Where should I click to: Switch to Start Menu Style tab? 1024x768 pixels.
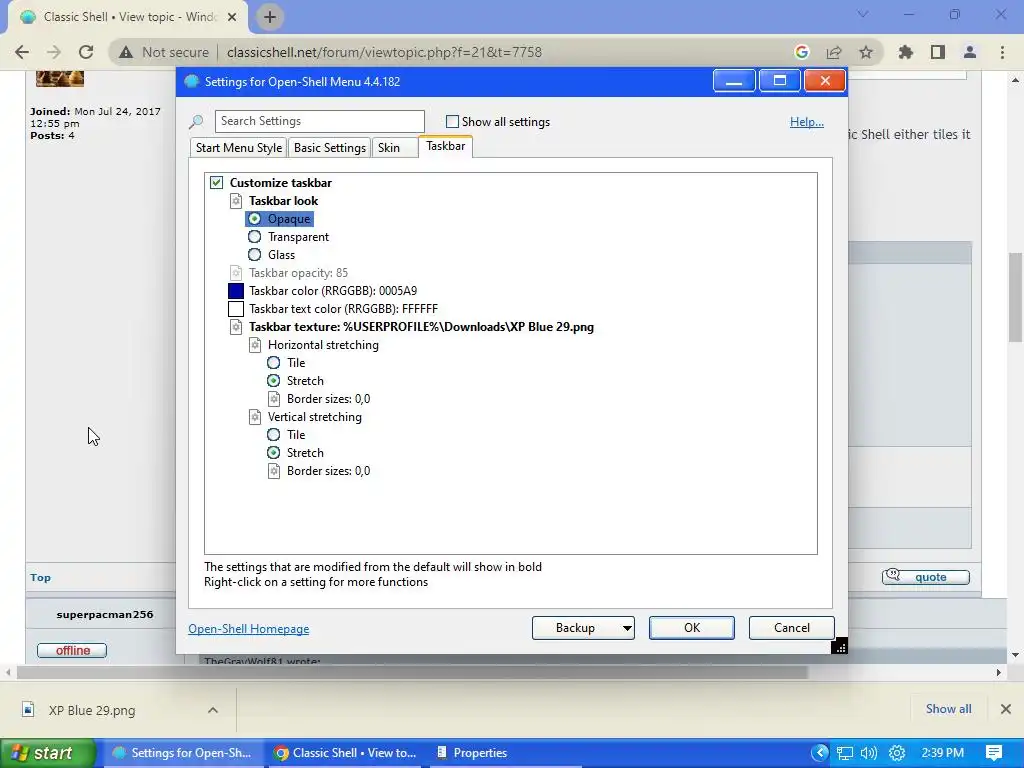pyautogui.click(x=239, y=148)
